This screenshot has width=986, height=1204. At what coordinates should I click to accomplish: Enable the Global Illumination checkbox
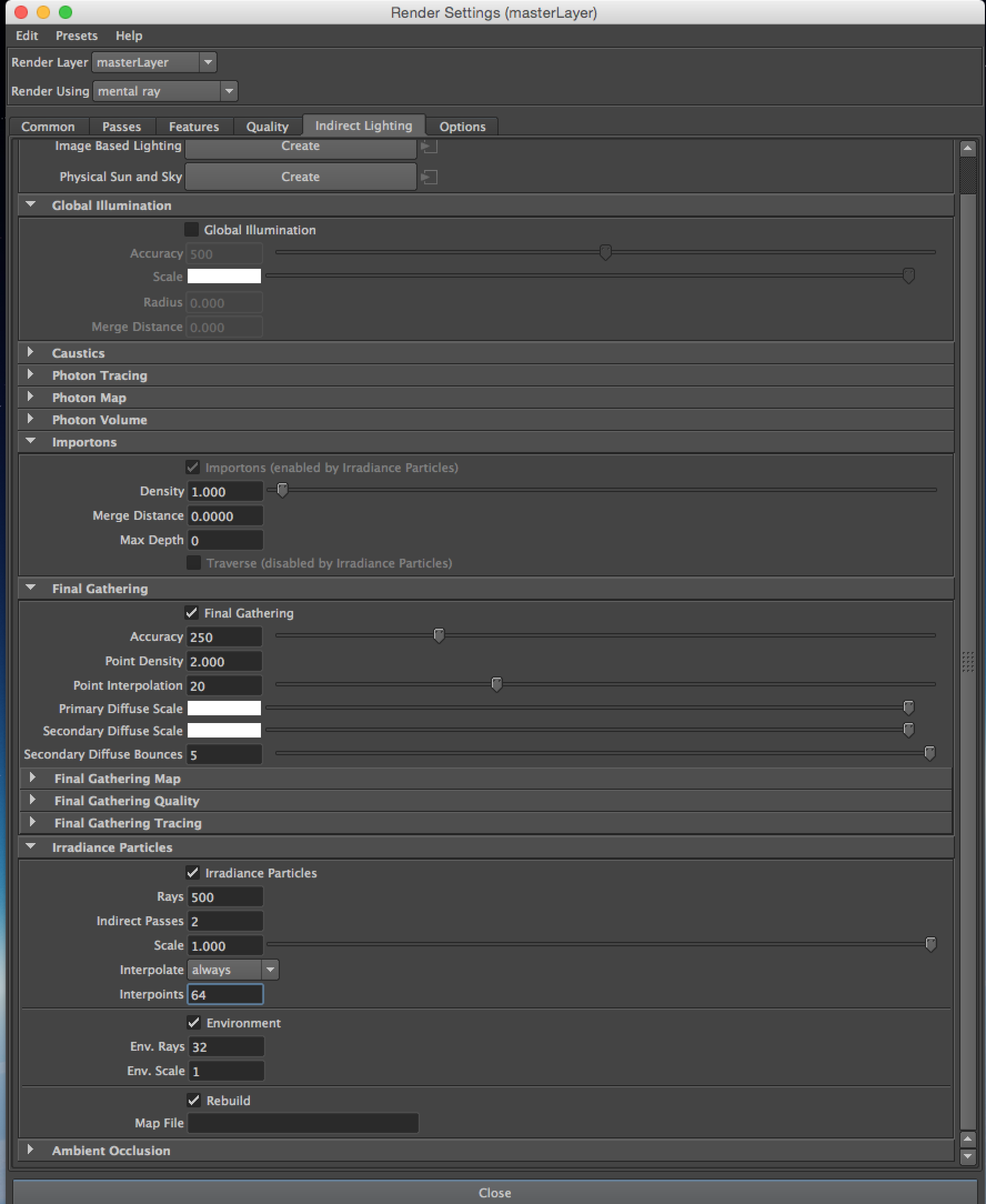(192, 229)
